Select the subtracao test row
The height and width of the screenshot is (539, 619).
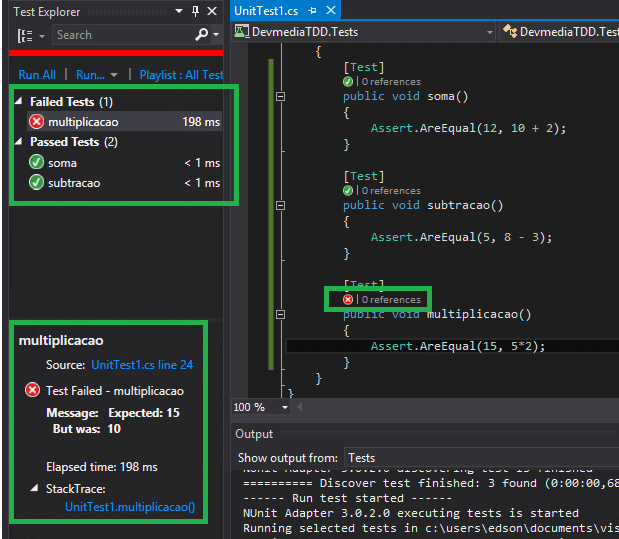point(124,183)
